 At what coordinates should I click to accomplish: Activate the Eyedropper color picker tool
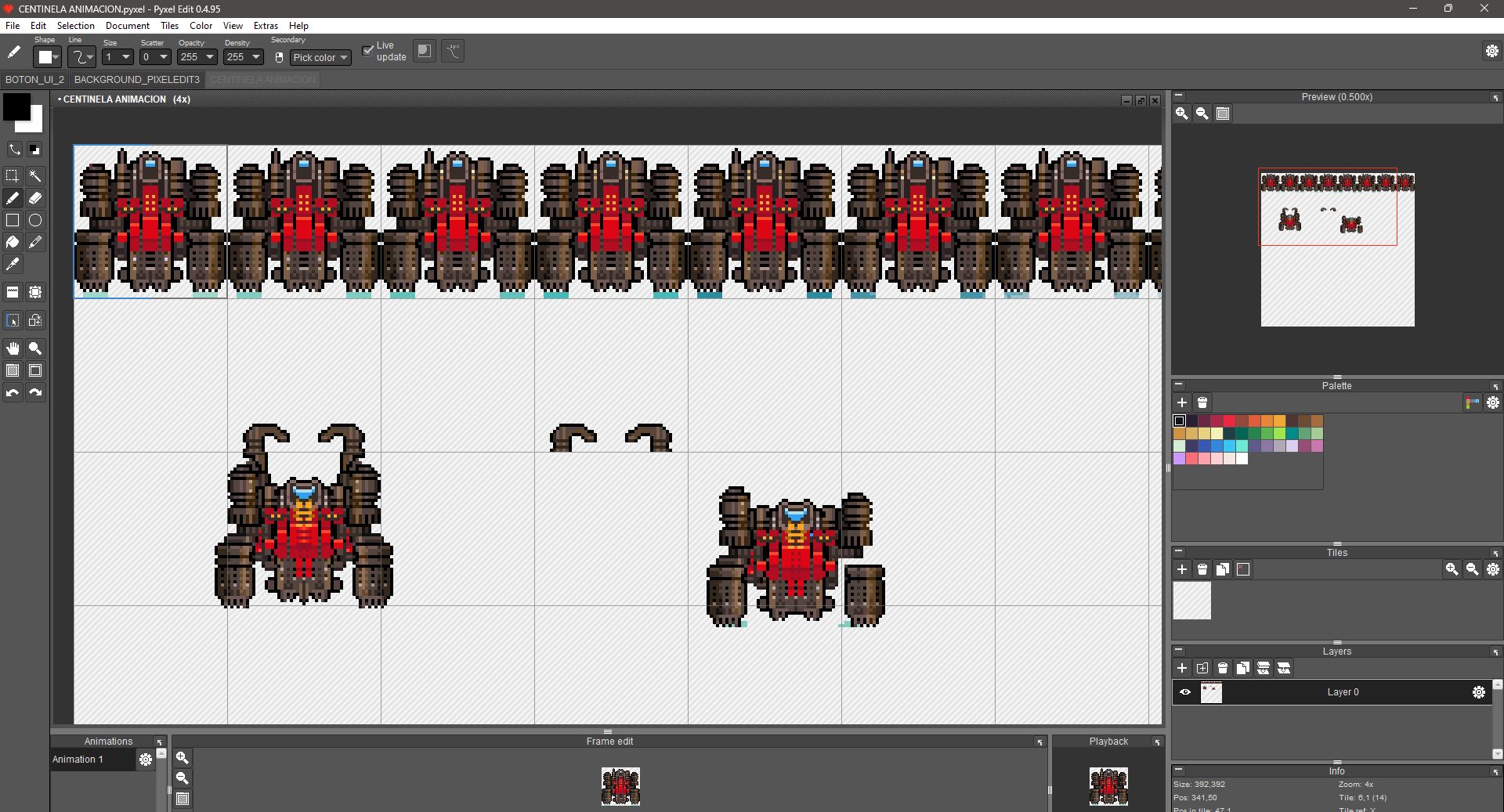(x=13, y=265)
